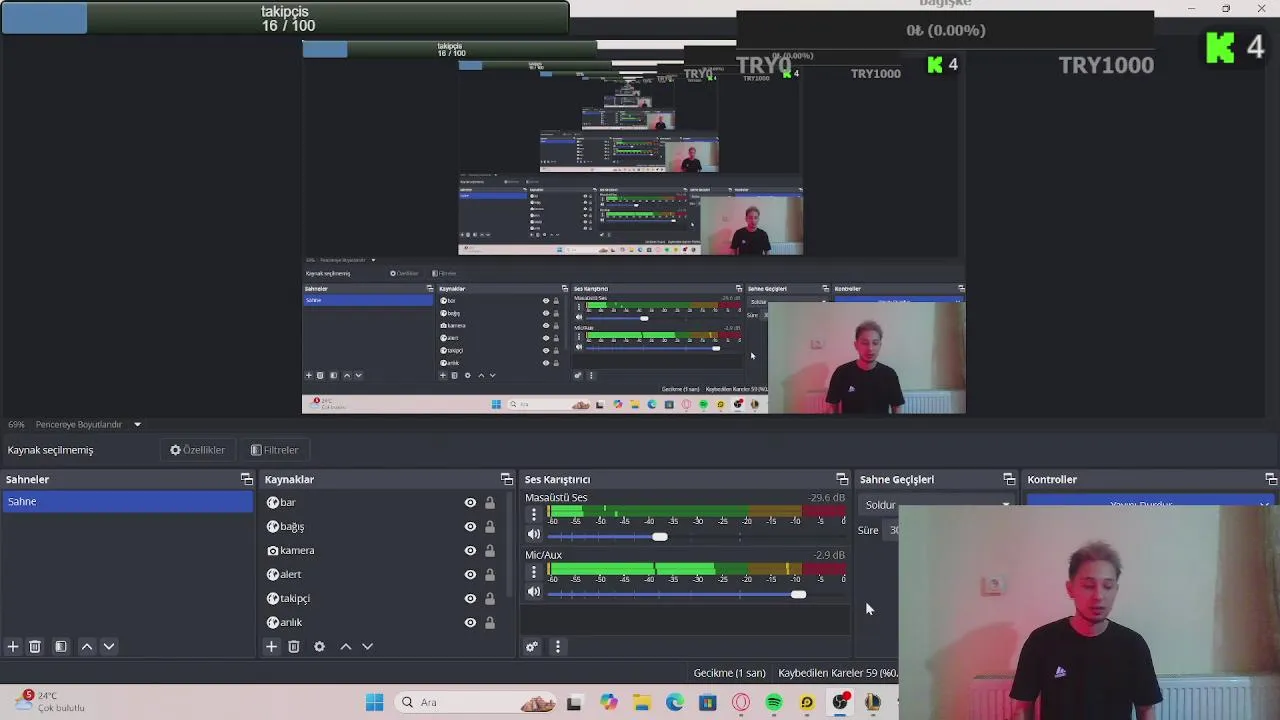Hide the bar source with eye icon

[470, 503]
